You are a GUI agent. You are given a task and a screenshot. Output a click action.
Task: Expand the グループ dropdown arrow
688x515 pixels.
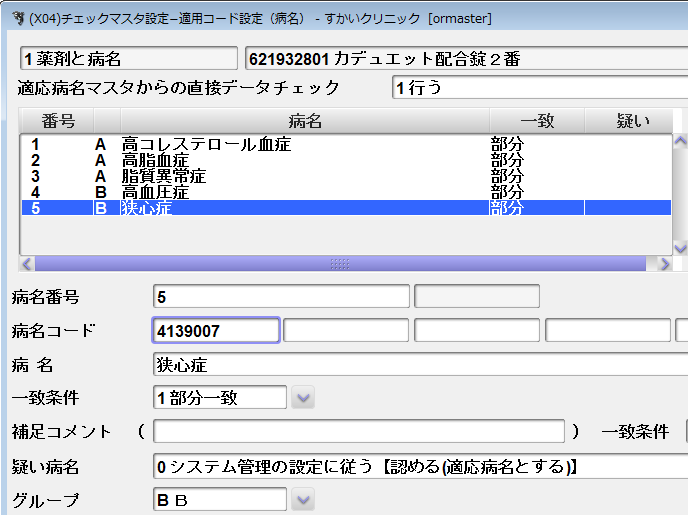(304, 500)
